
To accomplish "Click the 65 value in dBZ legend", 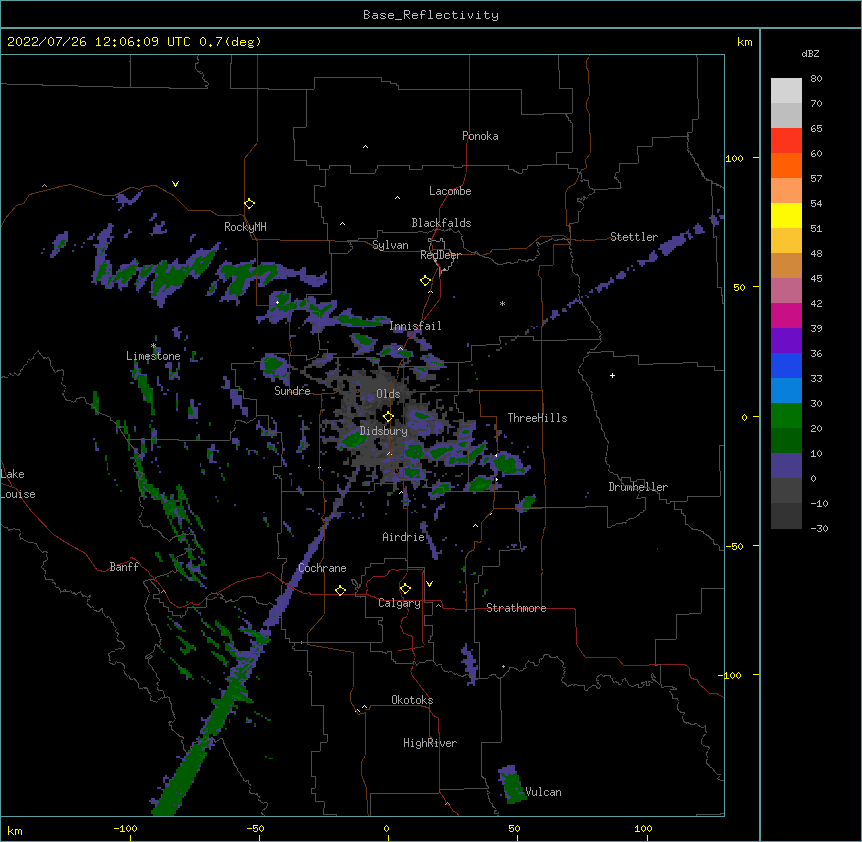I will [x=816, y=129].
